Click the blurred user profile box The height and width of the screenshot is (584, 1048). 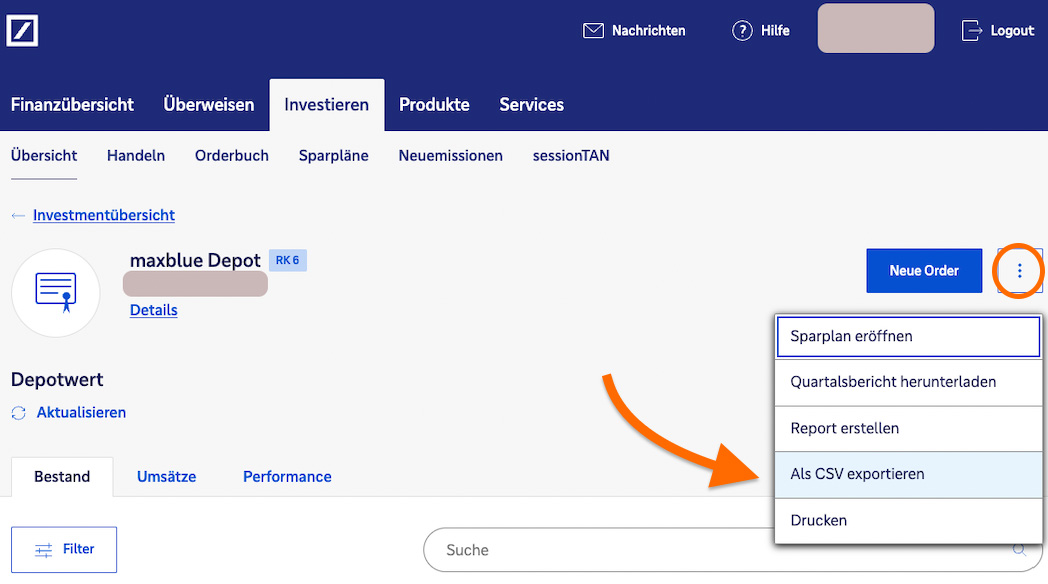coord(876,28)
